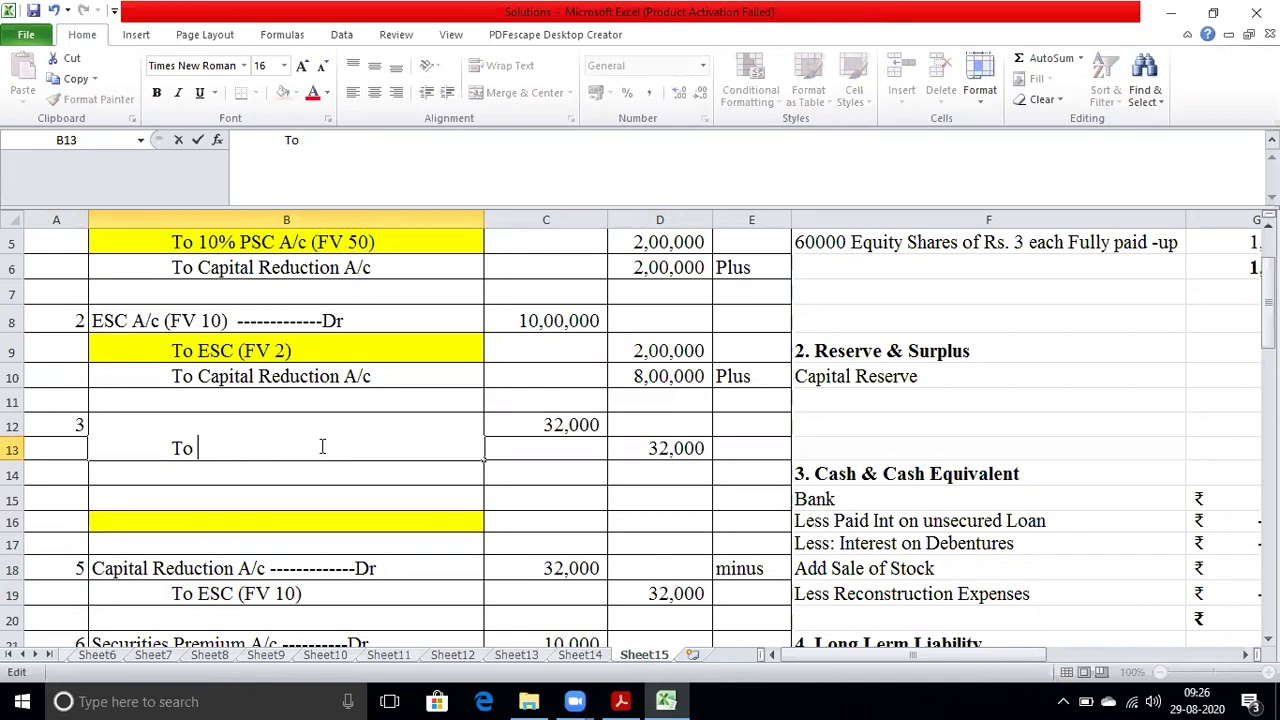
Task: Open the Windows Start menu
Action: tap(22, 701)
